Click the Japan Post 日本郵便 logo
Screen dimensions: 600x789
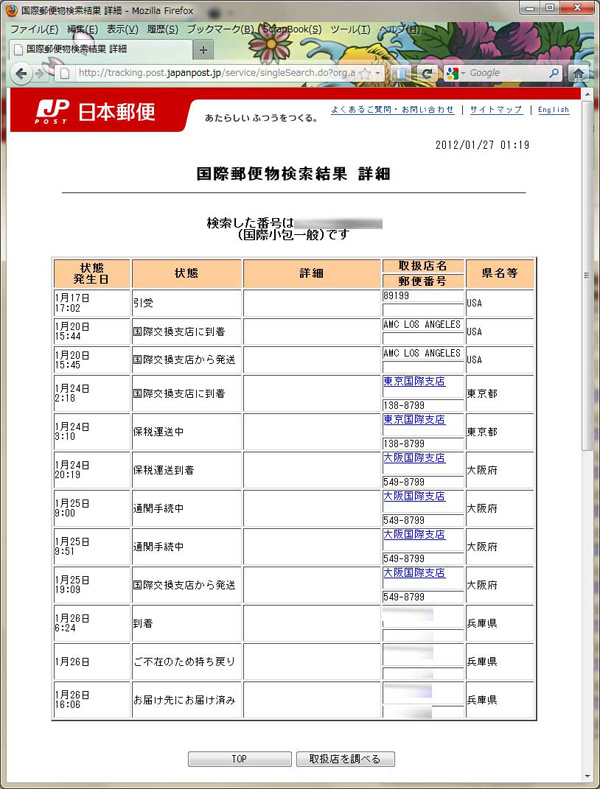(96, 112)
